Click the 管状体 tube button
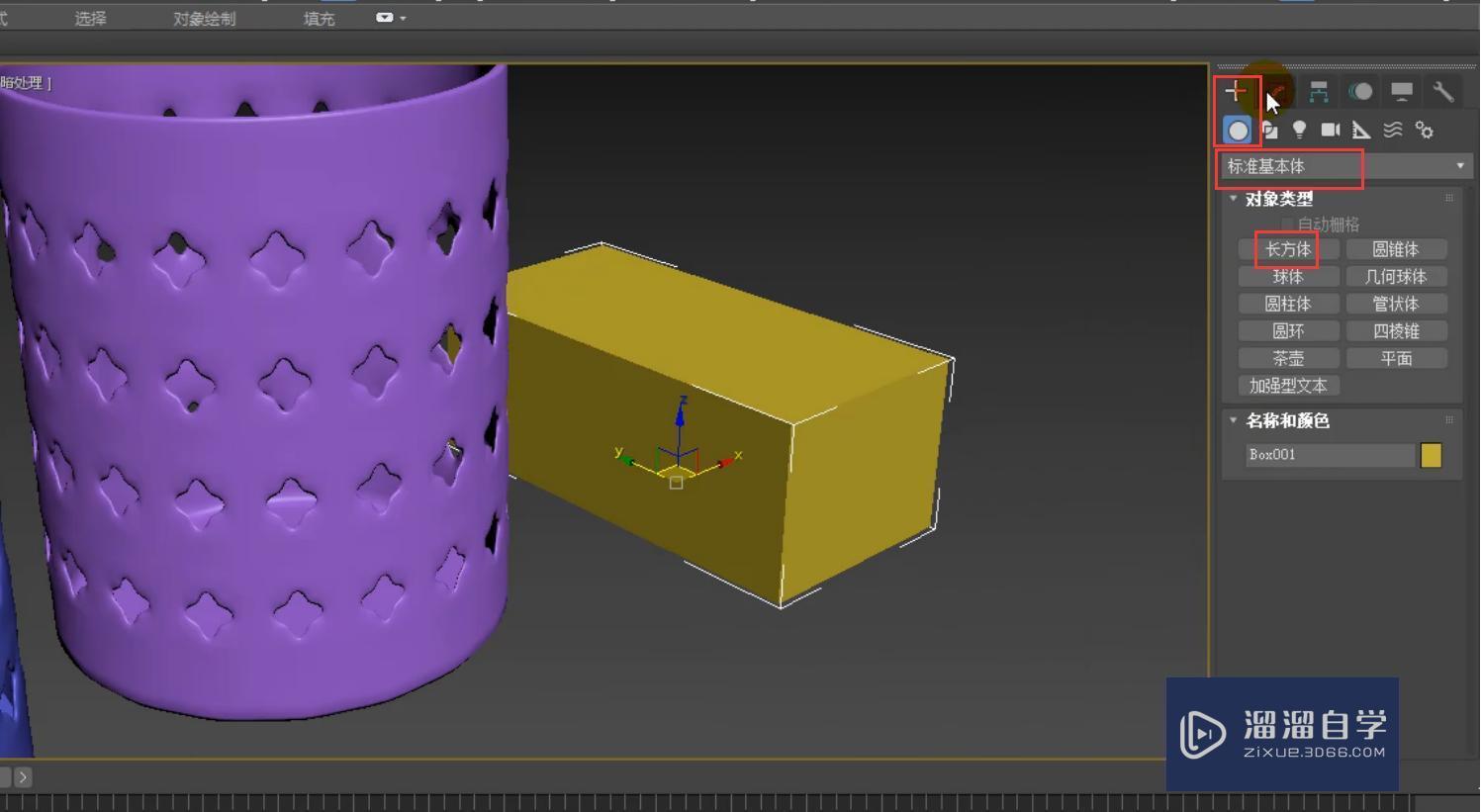The height and width of the screenshot is (812, 1481). 1396,304
